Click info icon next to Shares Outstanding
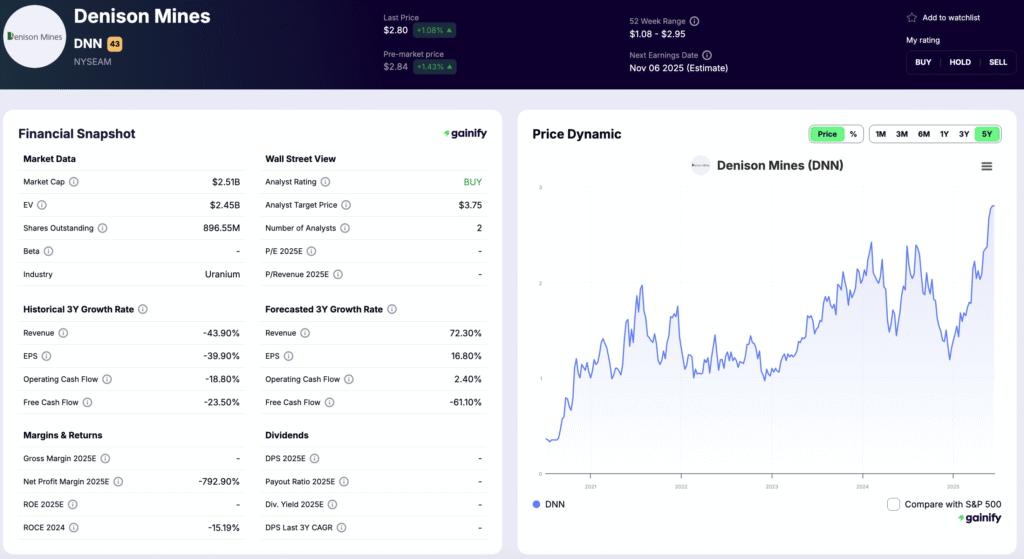This screenshot has width=1024, height=559. coord(102,228)
